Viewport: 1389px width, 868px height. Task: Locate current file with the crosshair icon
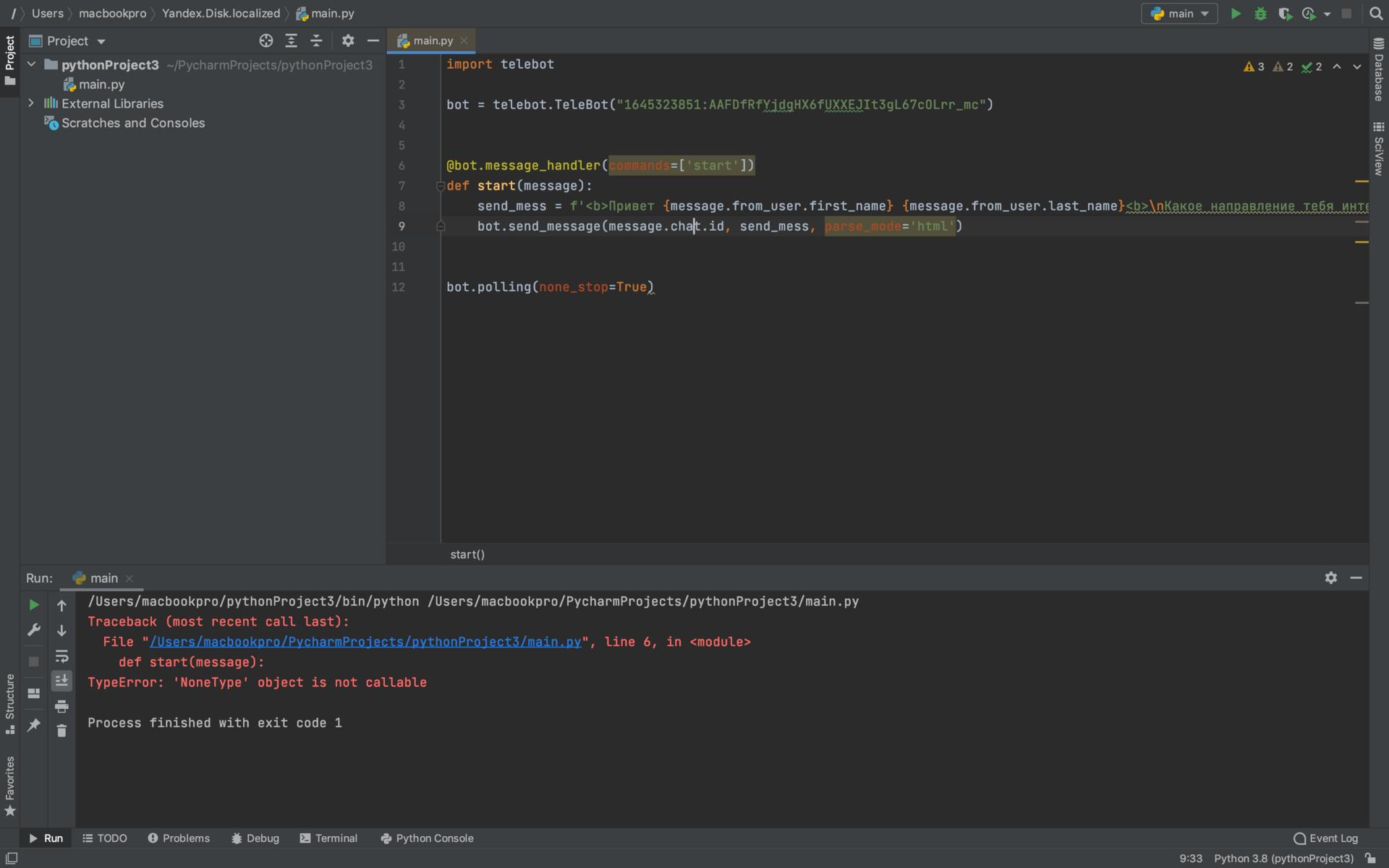coord(266,41)
